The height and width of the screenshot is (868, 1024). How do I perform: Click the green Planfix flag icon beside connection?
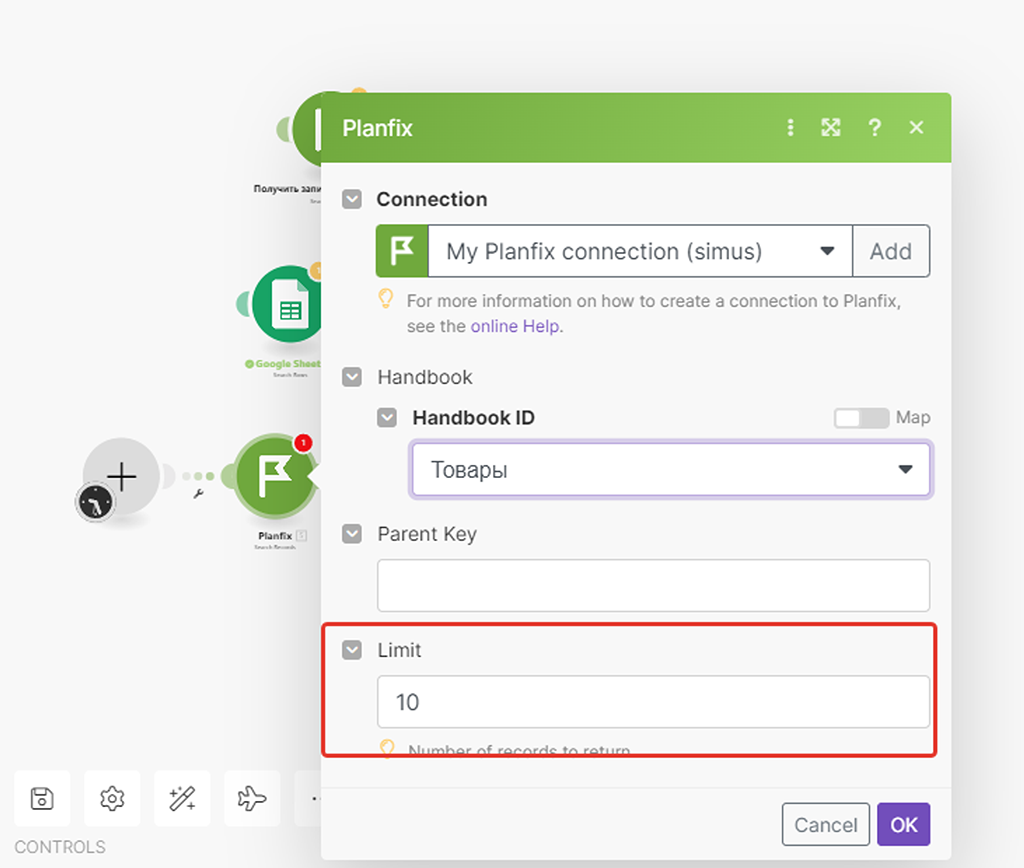402,251
